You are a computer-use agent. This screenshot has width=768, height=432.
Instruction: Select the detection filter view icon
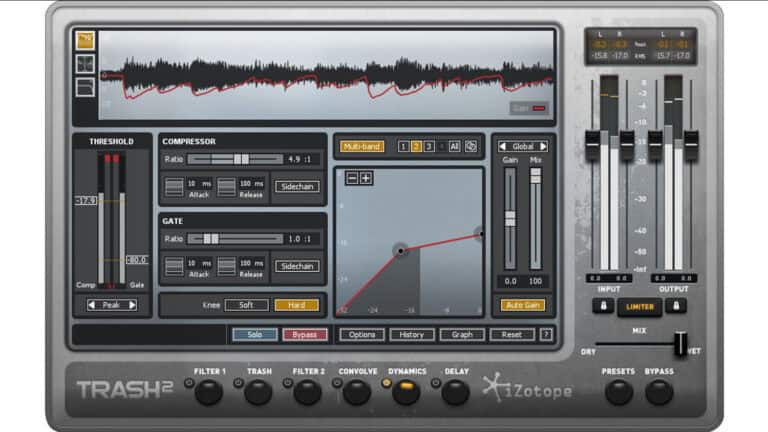click(85, 87)
